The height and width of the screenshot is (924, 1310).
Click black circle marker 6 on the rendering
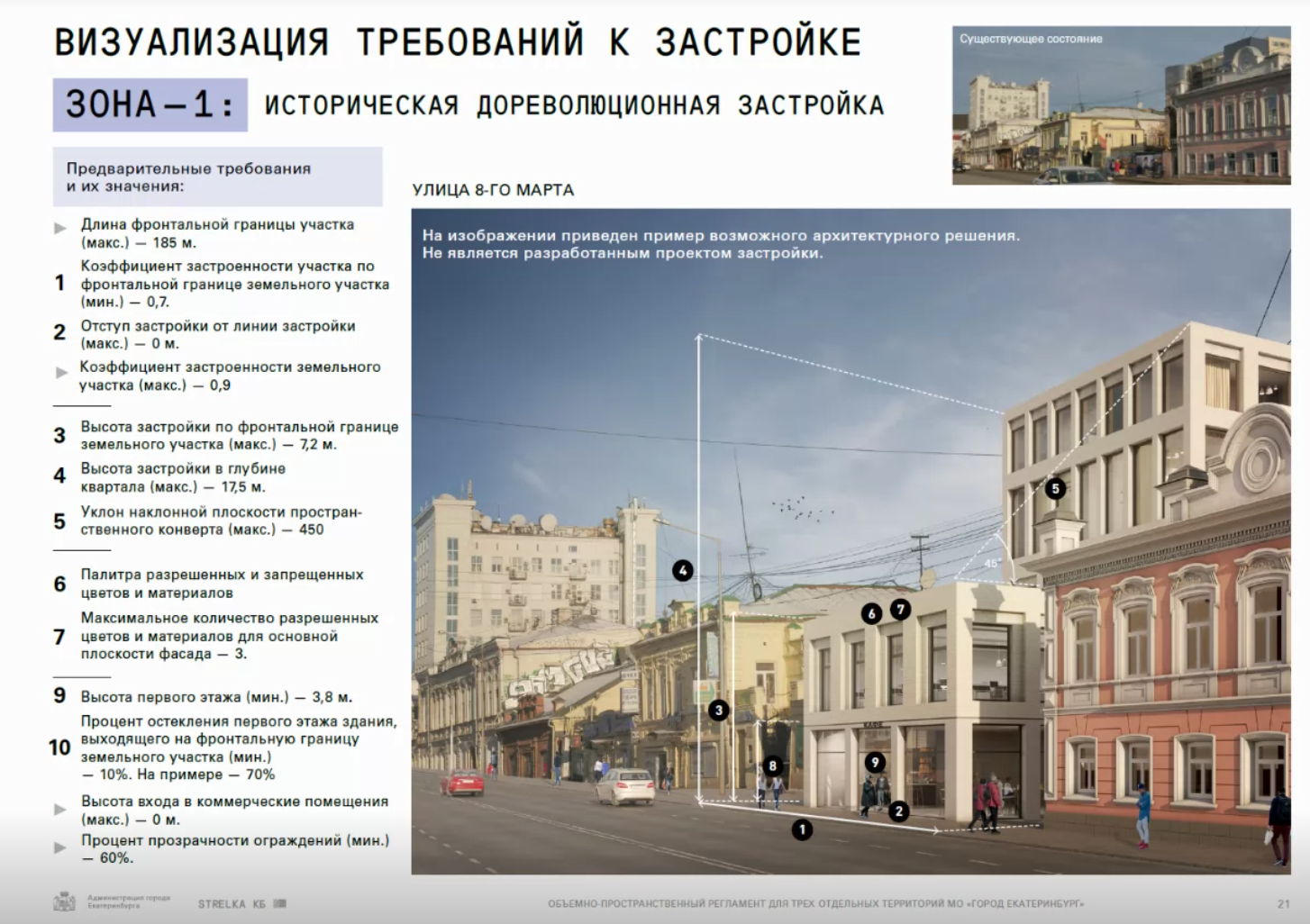(870, 613)
